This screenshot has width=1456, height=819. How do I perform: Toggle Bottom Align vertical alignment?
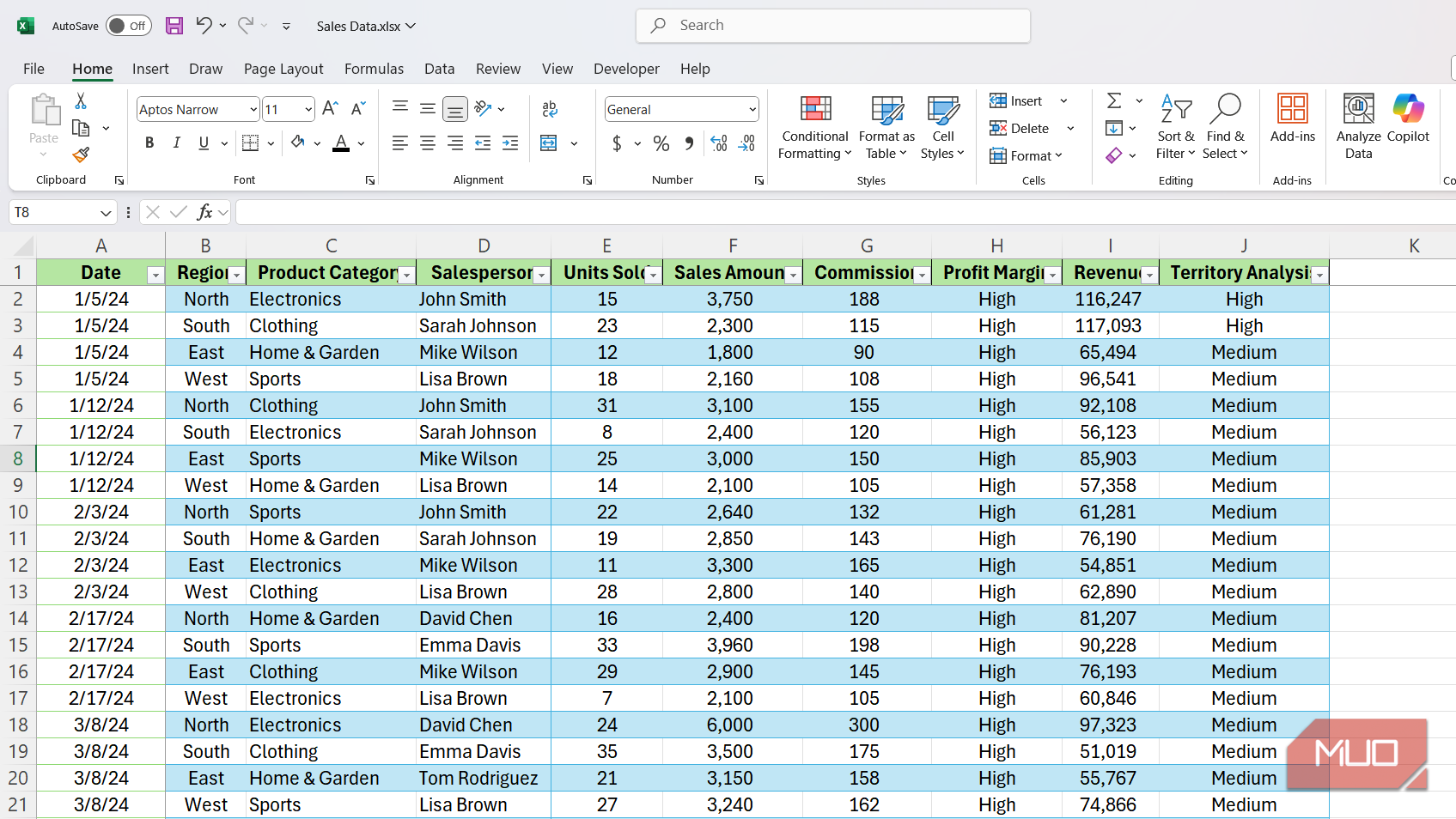point(455,109)
